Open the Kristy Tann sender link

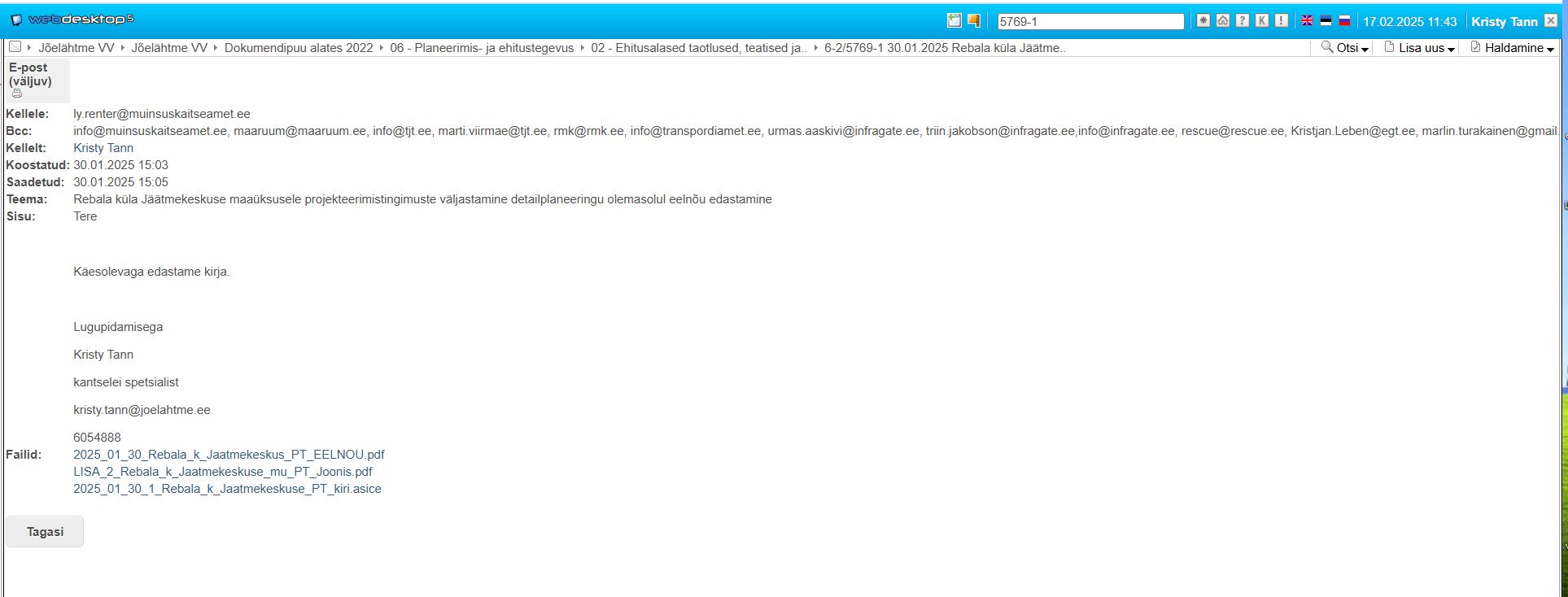(103, 148)
